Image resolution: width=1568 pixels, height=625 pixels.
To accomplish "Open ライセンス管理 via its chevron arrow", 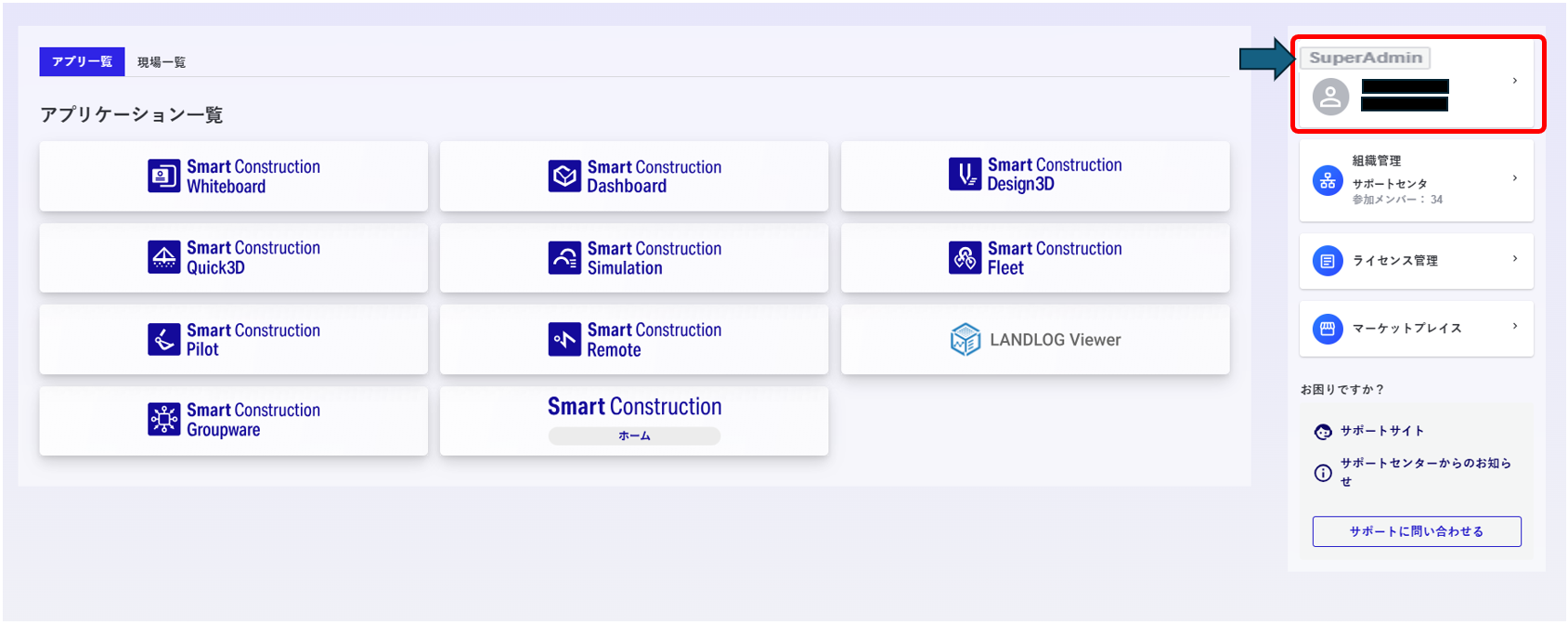I will pyautogui.click(x=1515, y=258).
